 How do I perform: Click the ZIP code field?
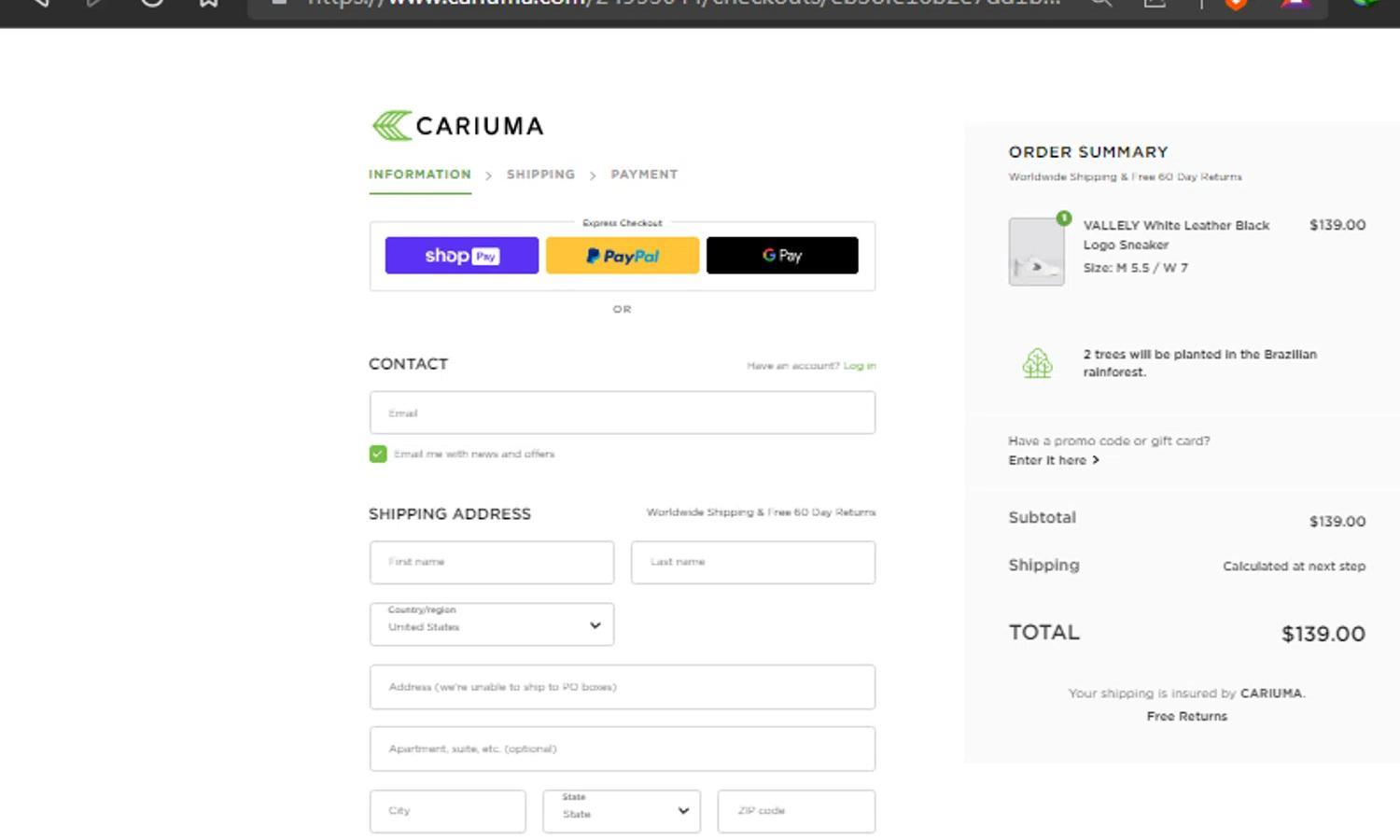tap(796, 811)
